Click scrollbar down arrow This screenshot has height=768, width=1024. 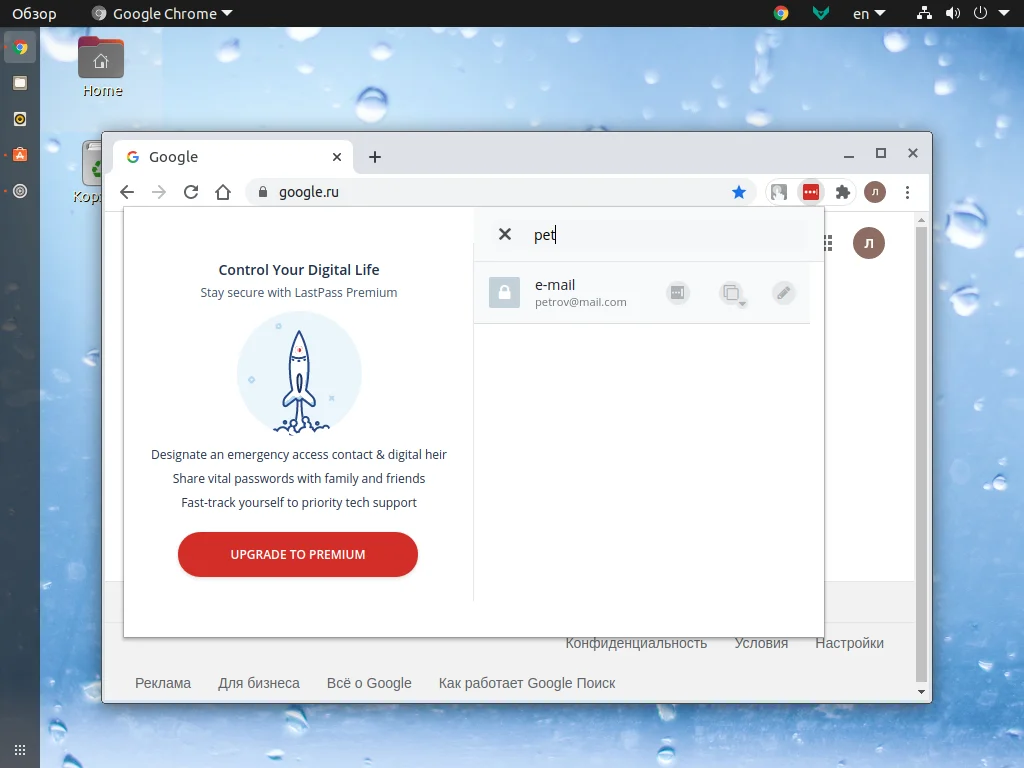[921, 692]
